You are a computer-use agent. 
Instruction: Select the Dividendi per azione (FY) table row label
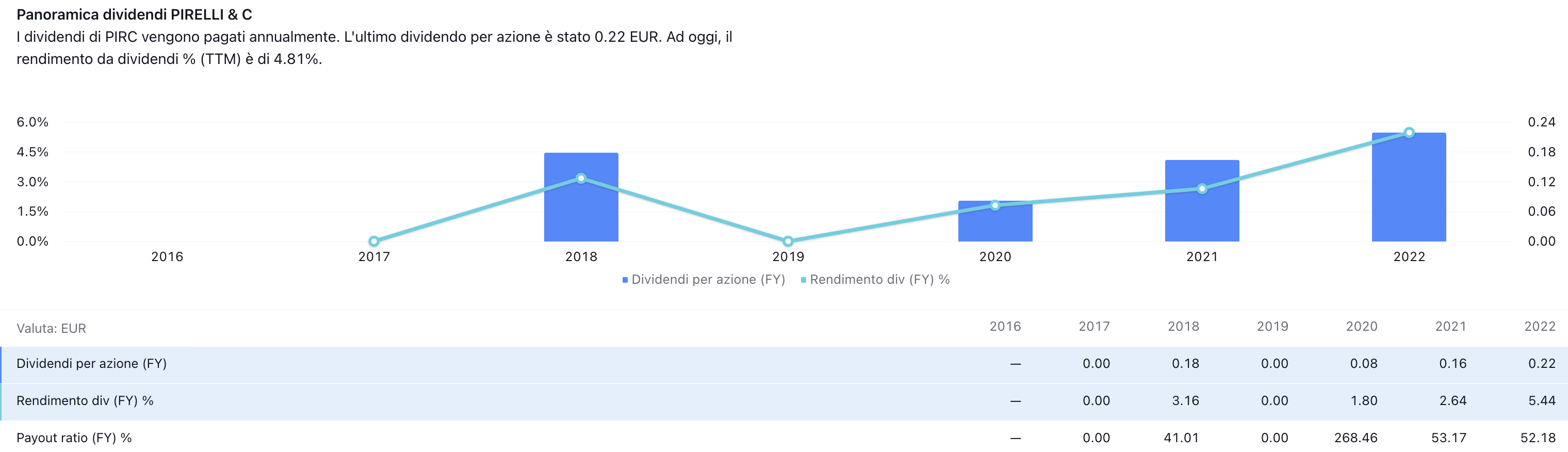coord(91,364)
